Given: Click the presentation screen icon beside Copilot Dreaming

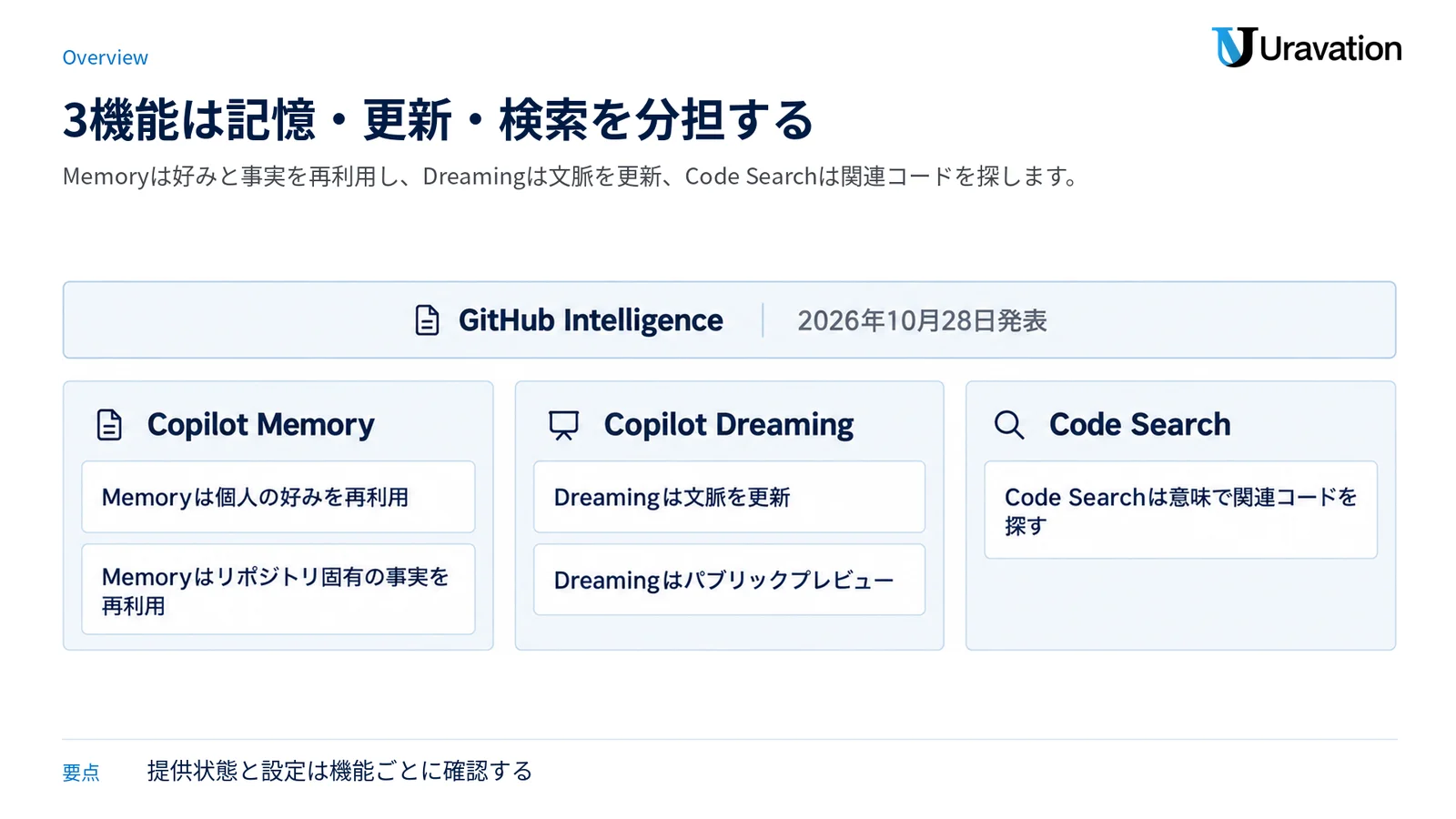Looking at the screenshot, I should (x=563, y=425).
